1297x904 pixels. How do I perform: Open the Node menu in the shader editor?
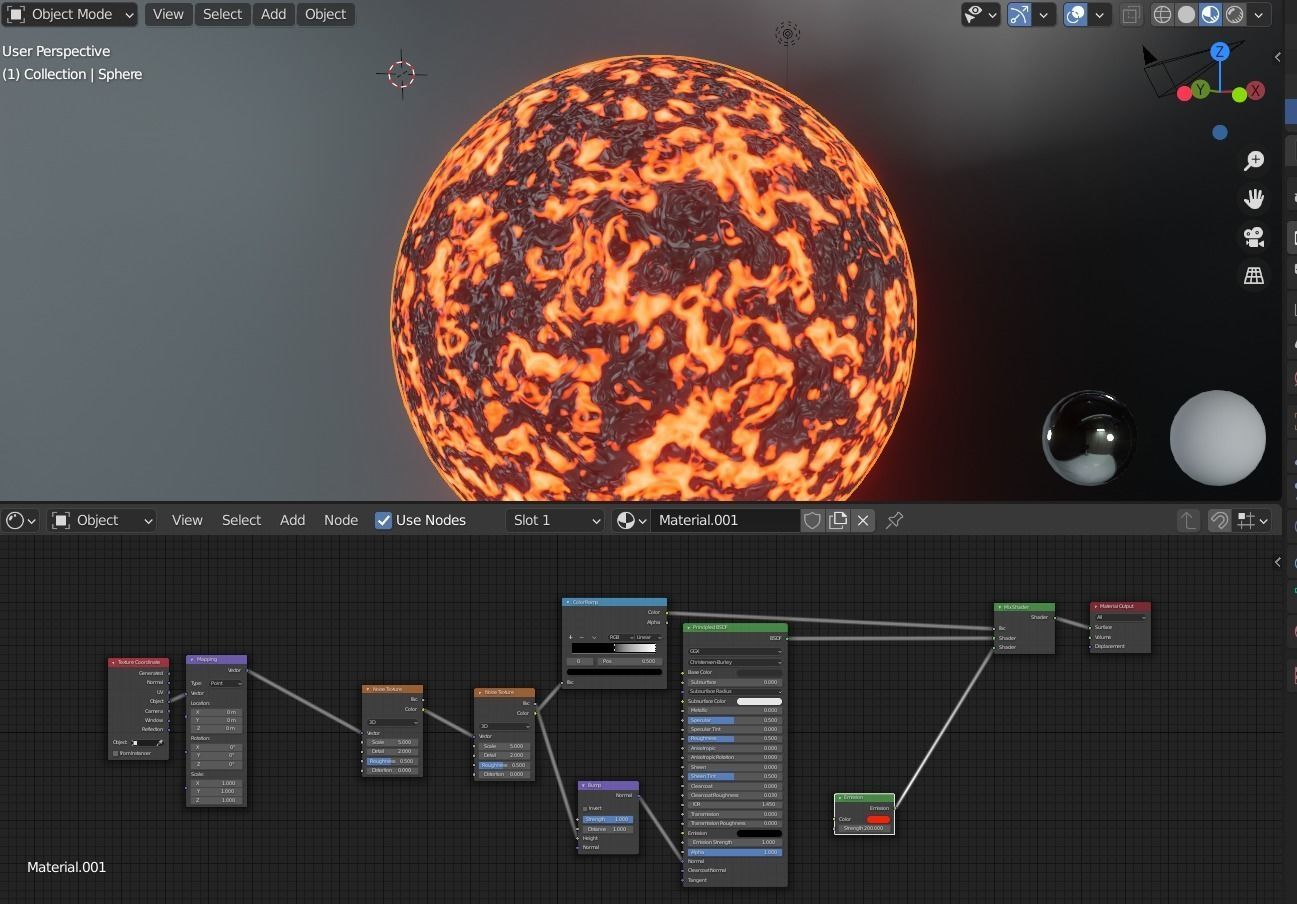[x=341, y=520]
